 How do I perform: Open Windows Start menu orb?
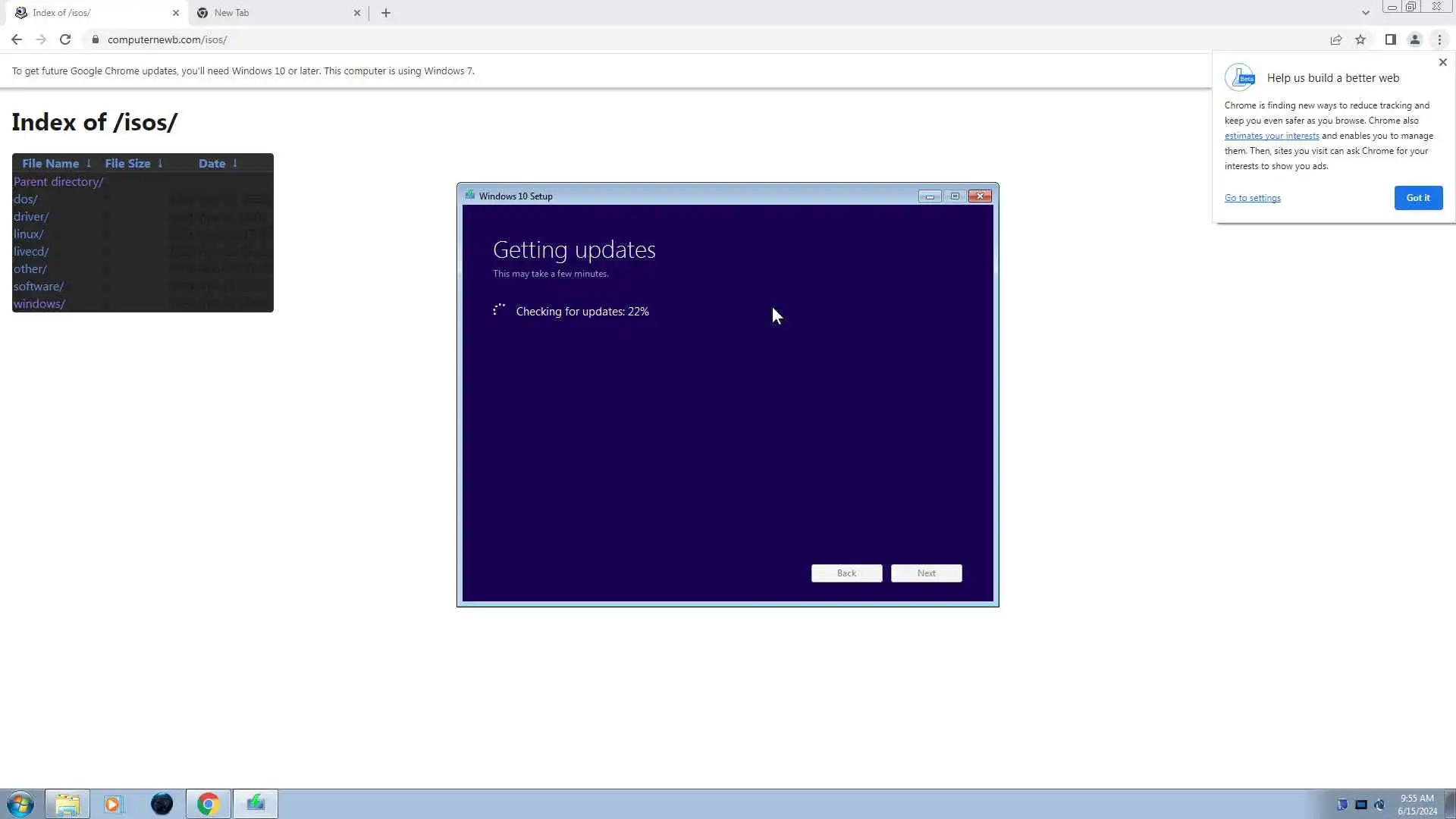tap(20, 804)
